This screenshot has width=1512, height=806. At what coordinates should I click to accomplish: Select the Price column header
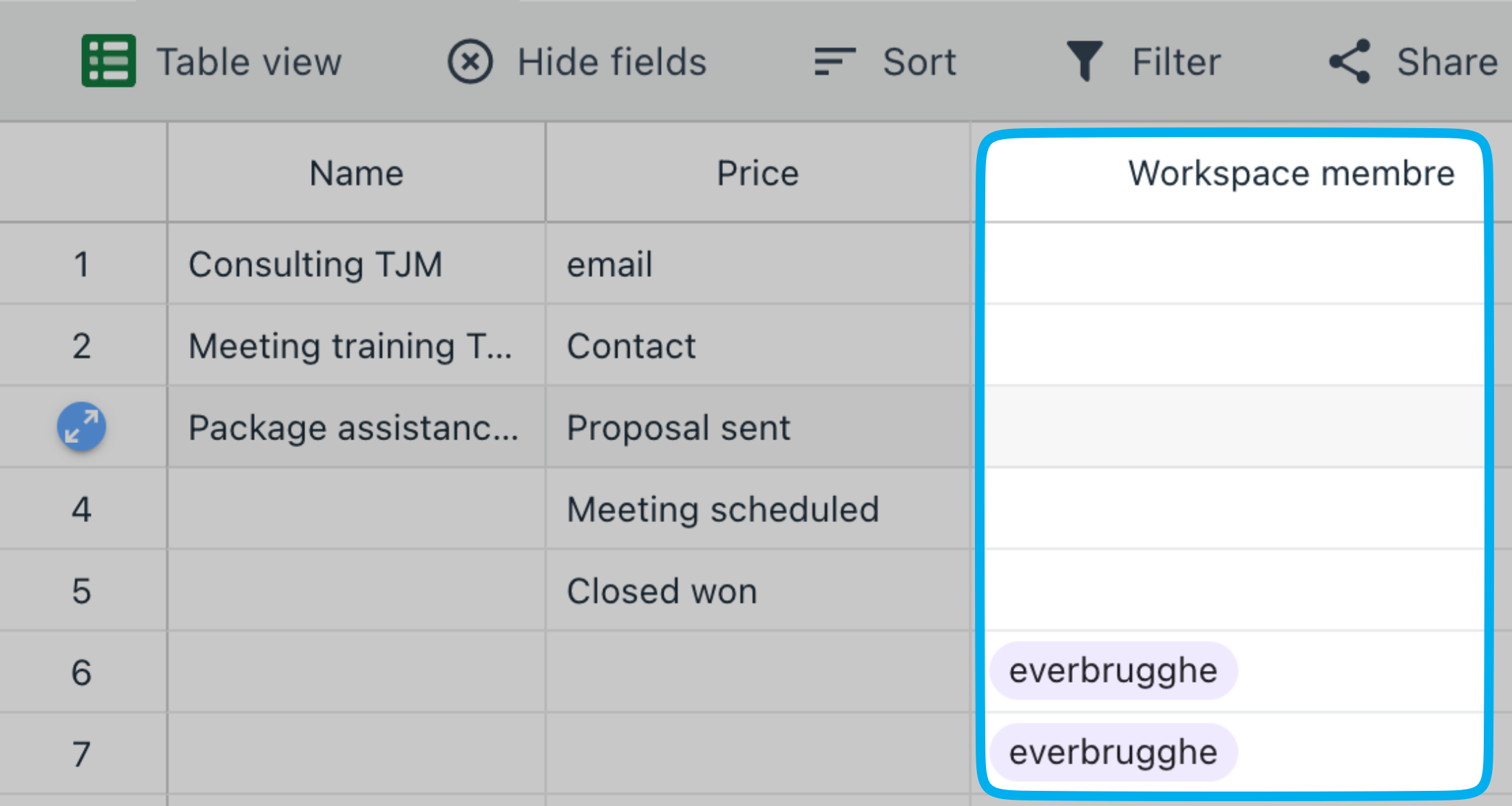(758, 173)
